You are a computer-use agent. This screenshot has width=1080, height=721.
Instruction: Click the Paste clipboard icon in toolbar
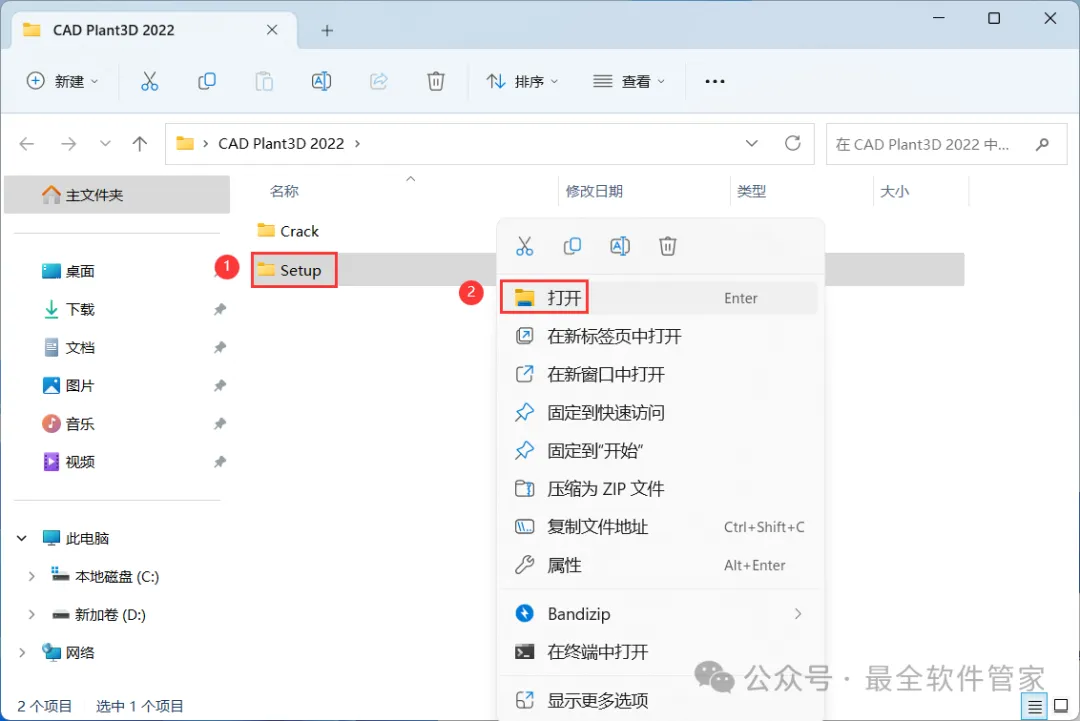(x=264, y=81)
